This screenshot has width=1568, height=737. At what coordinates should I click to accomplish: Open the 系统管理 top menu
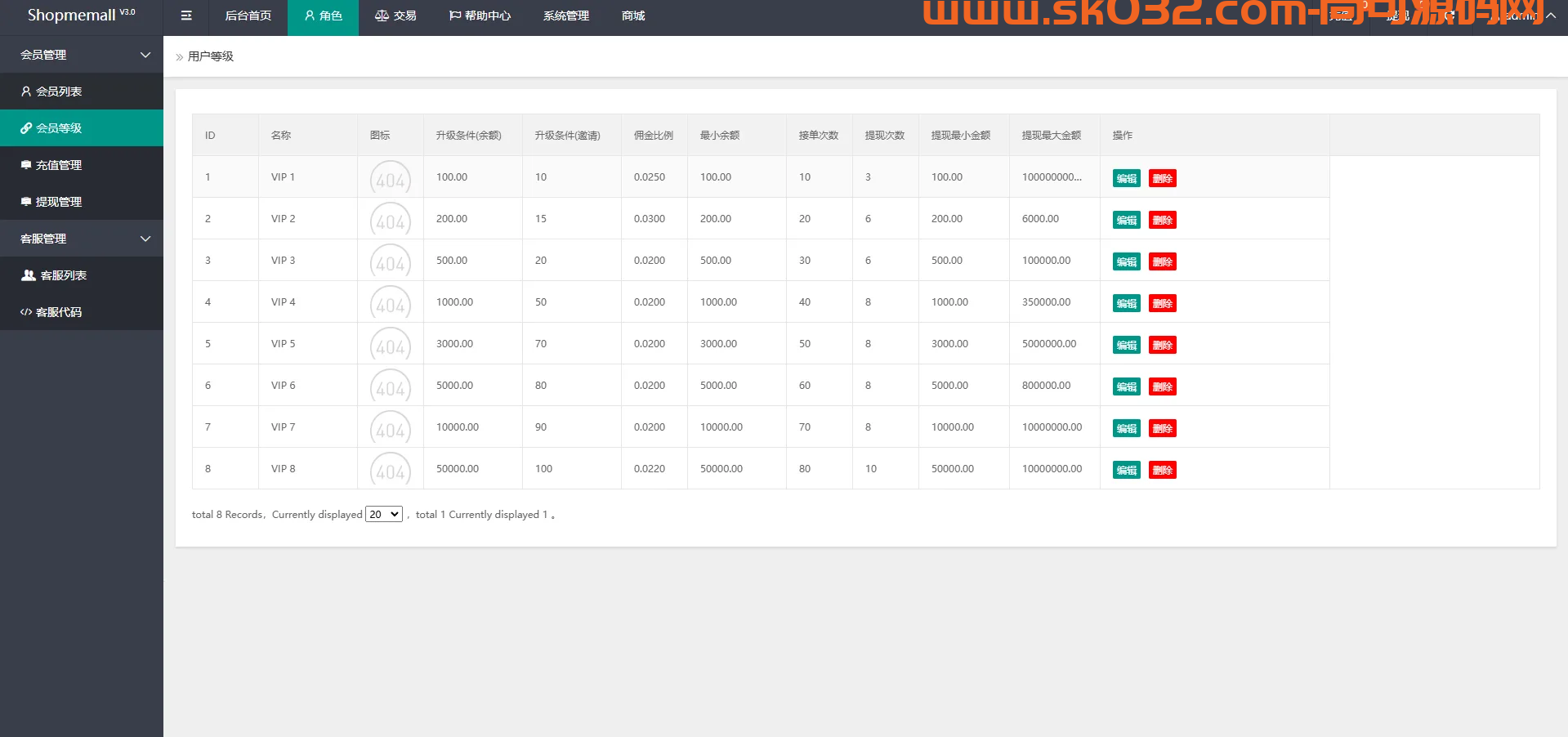(x=566, y=16)
